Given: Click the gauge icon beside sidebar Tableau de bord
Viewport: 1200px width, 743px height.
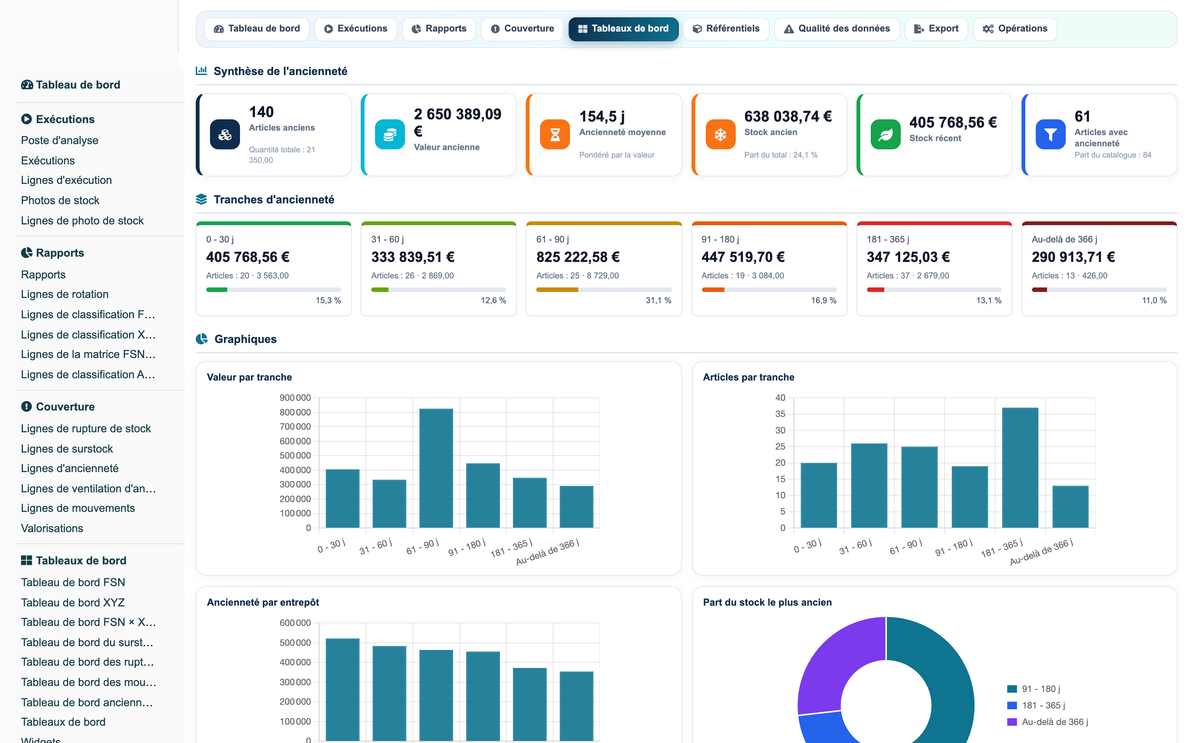Looking at the screenshot, I should pos(27,85).
